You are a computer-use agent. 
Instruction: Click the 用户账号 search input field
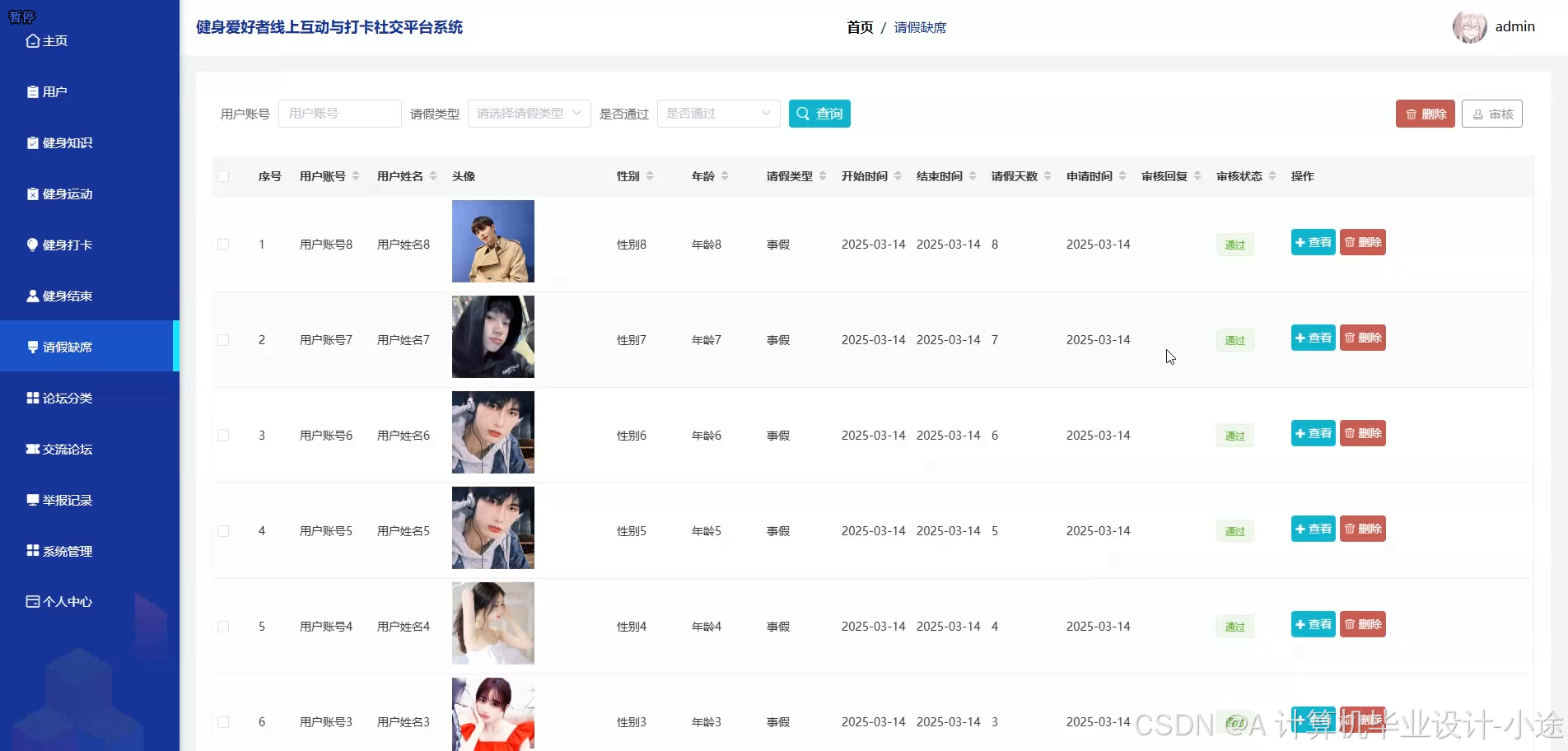point(338,114)
